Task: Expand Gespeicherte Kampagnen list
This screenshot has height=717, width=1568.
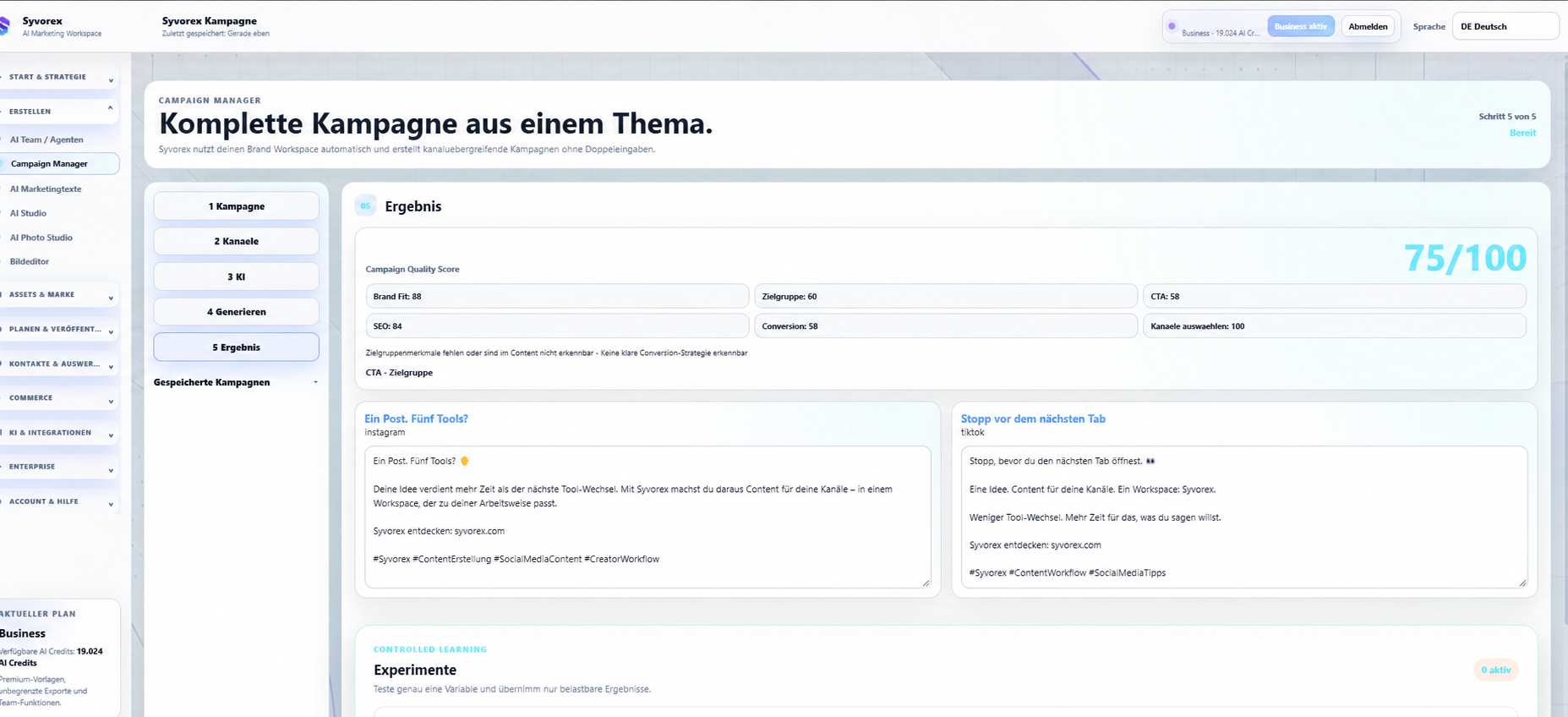Action: pos(236,382)
